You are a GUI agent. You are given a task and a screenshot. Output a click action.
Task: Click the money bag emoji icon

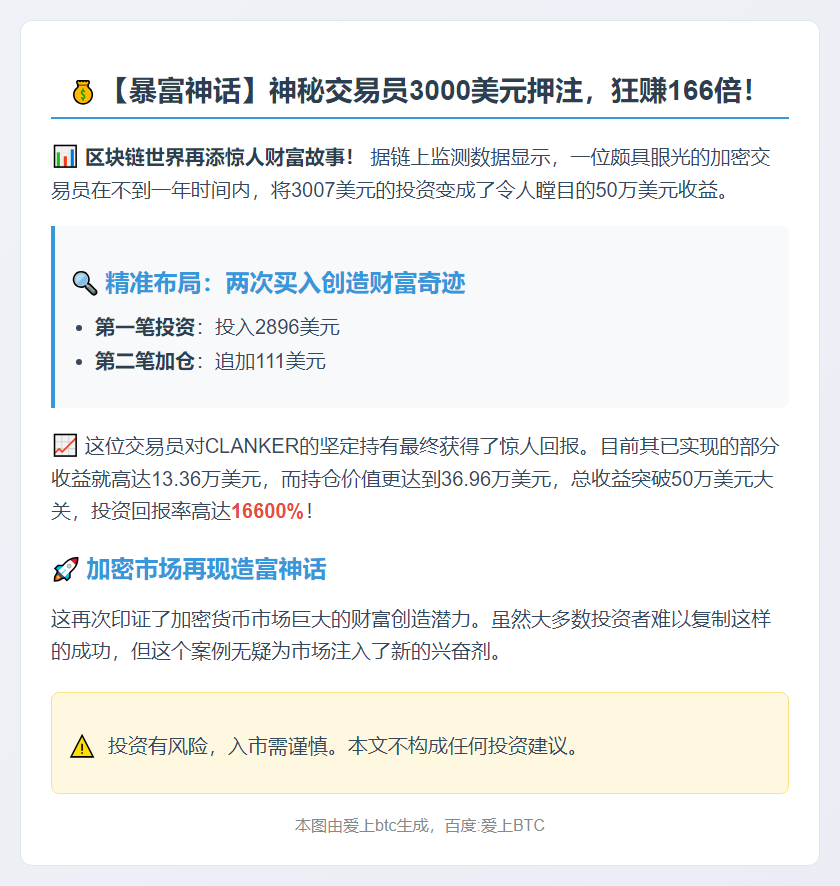click(82, 92)
